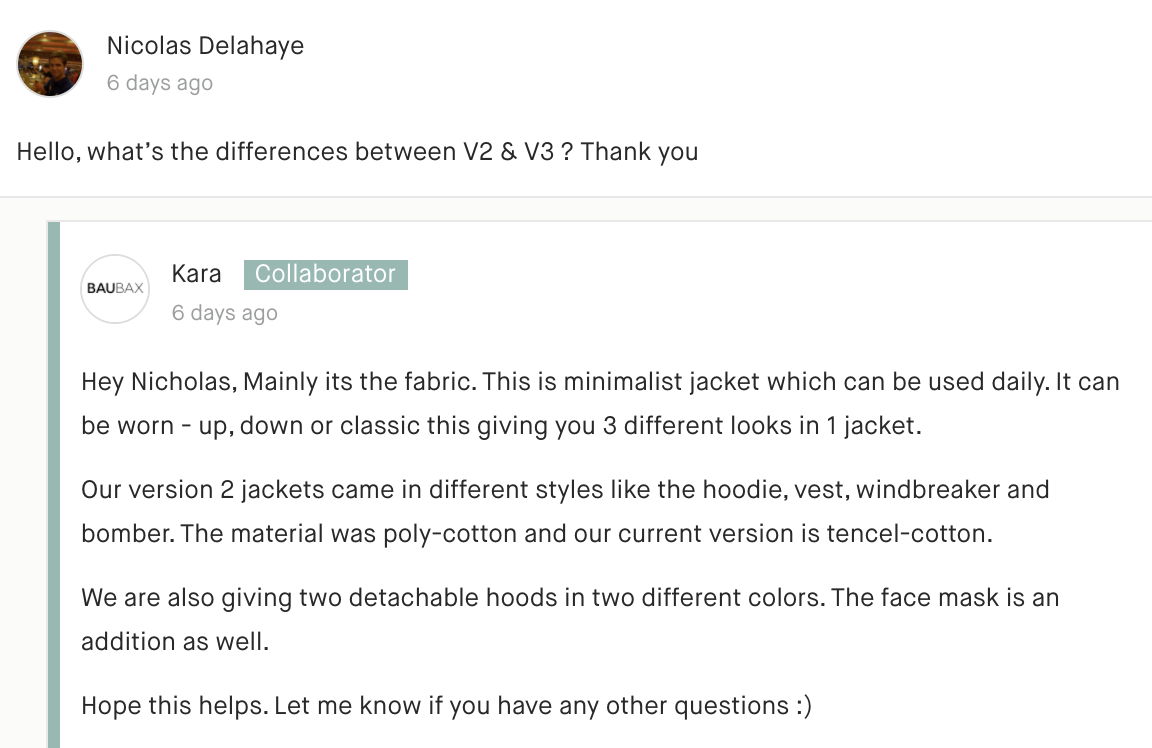Open Nicolas Delahaye's profile photo

(x=50, y=64)
